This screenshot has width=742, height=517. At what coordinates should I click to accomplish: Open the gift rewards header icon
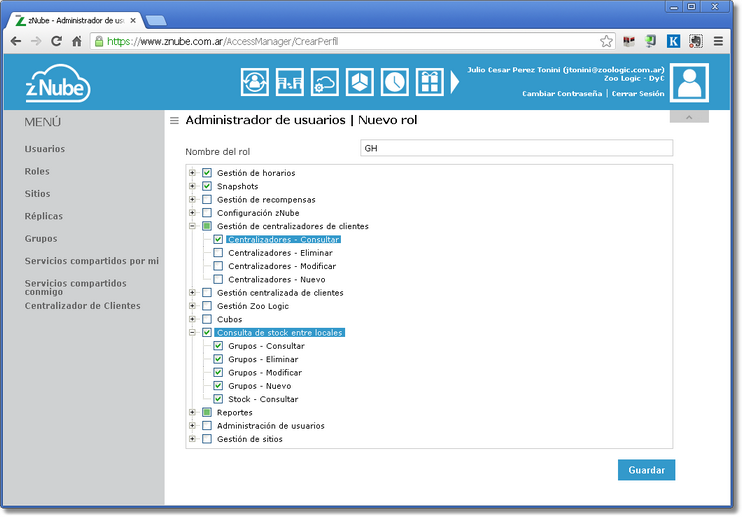[430, 82]
